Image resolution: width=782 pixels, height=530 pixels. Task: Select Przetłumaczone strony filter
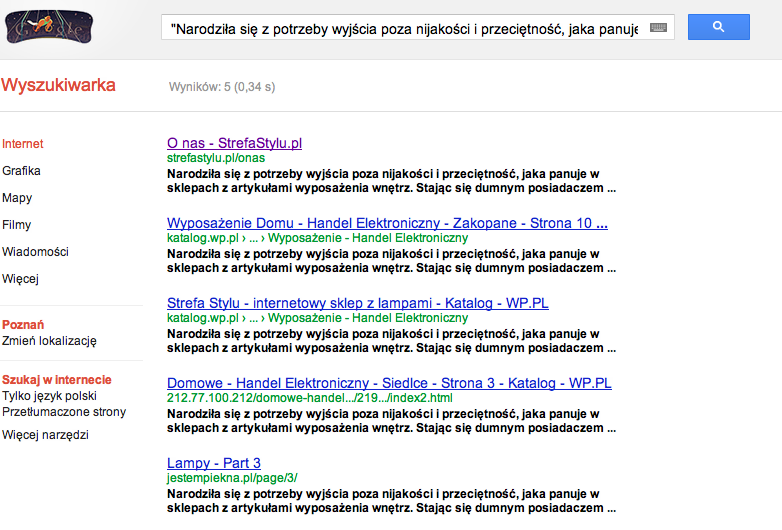click(x=64, y=412)
